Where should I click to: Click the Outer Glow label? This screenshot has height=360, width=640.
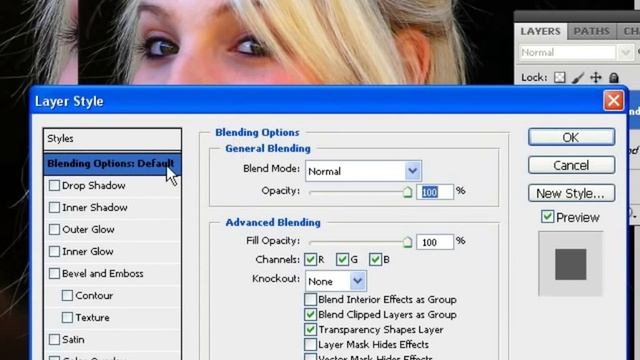click(88, 229)
